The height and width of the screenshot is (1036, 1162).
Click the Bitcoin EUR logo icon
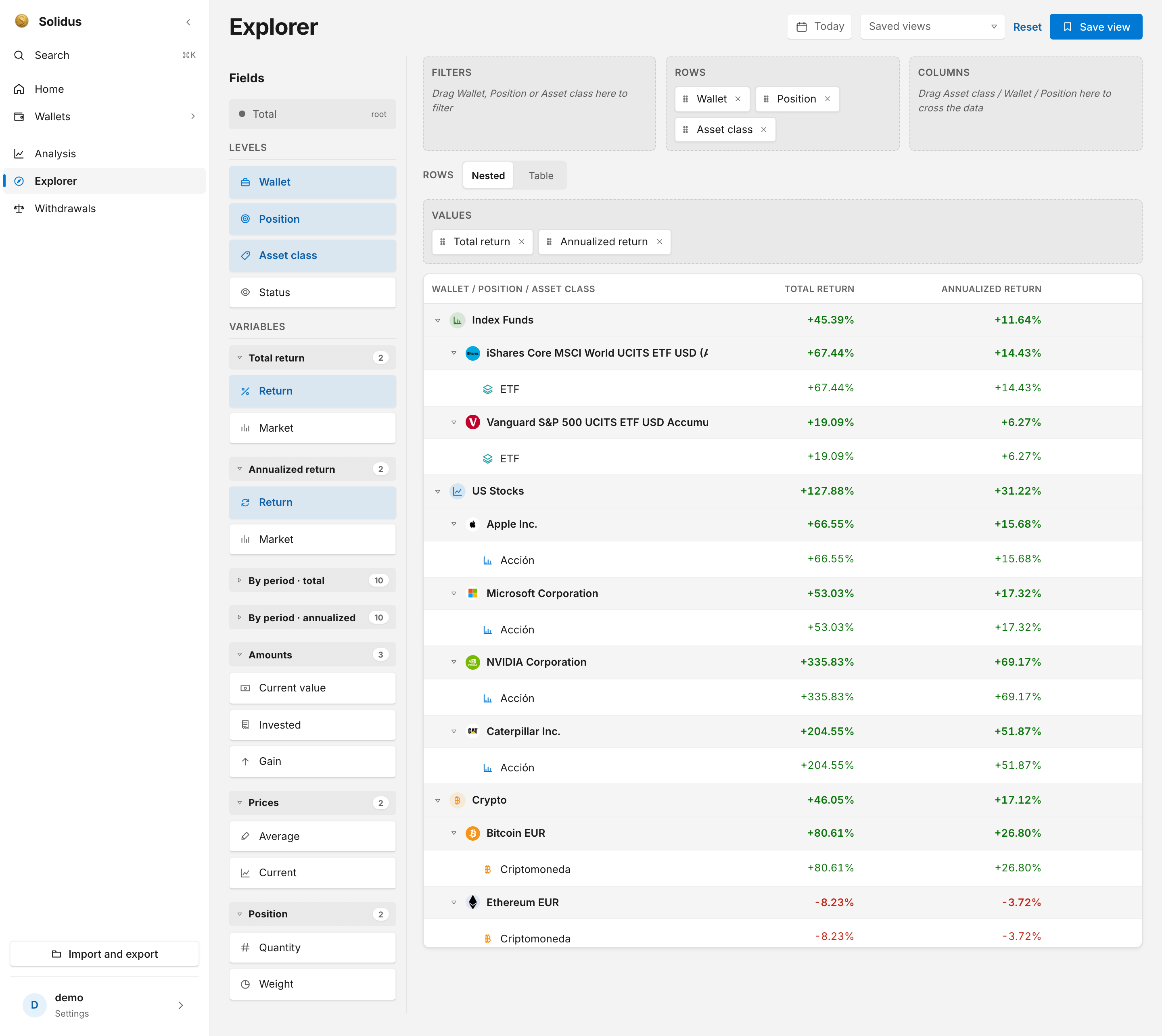(472, 833)
